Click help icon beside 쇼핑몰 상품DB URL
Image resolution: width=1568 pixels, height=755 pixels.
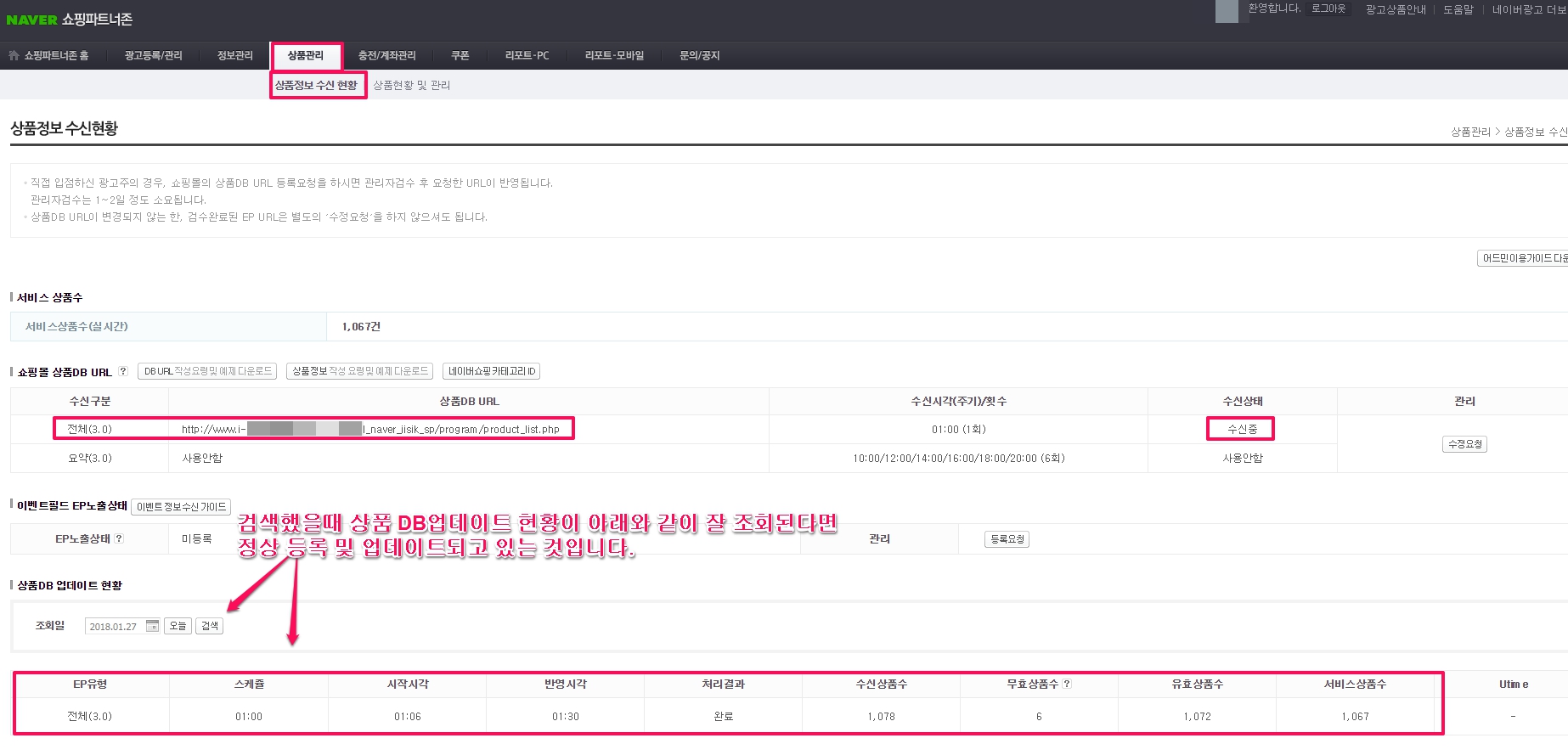(x=123, y=371)
